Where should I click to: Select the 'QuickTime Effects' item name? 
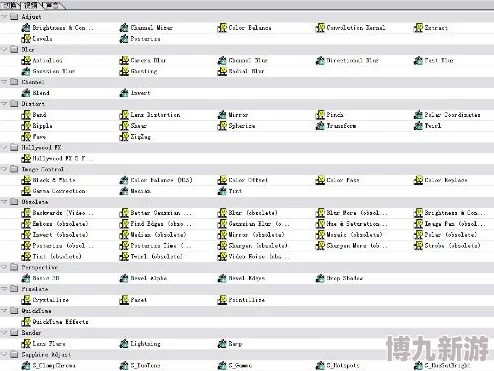click(x=60, y=322)
